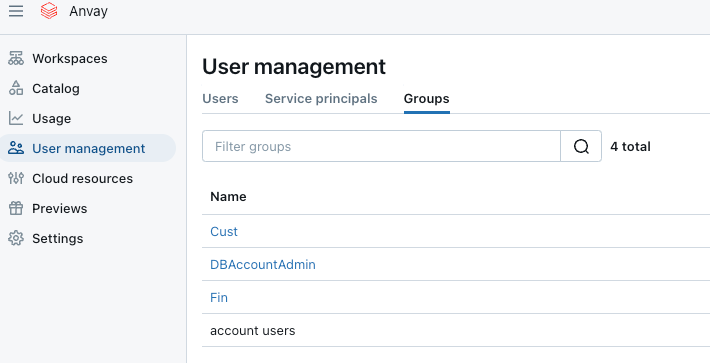This screenshot has height=363, width=710.
Task: Click the Name column header
Action: click(228, 196)
